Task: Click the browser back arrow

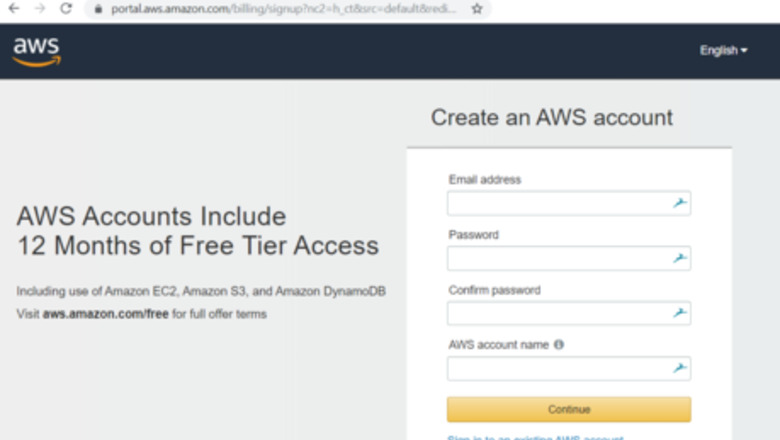Action: click(x=14, y=8)
